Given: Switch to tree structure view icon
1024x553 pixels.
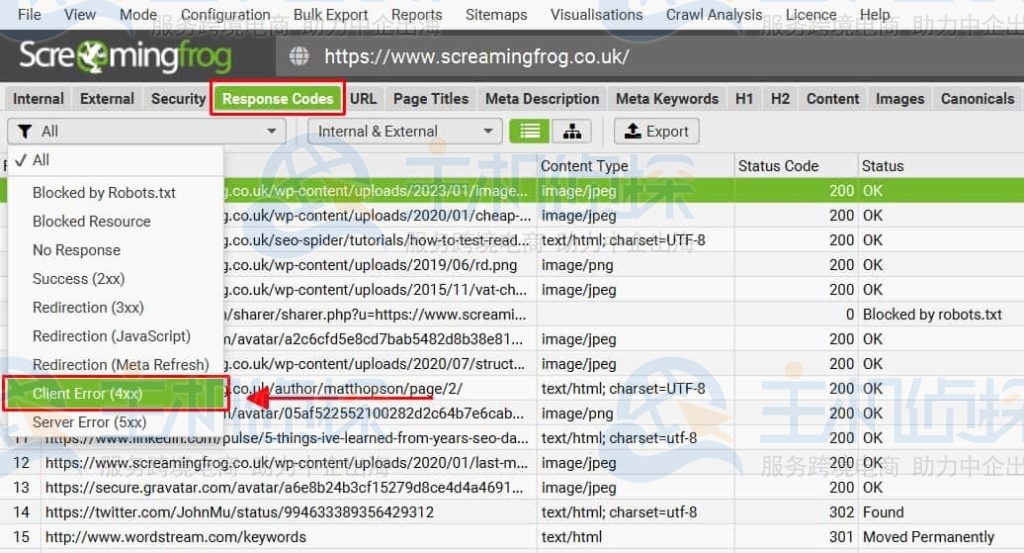Looking at the screenshot, I should coord(571,131).
